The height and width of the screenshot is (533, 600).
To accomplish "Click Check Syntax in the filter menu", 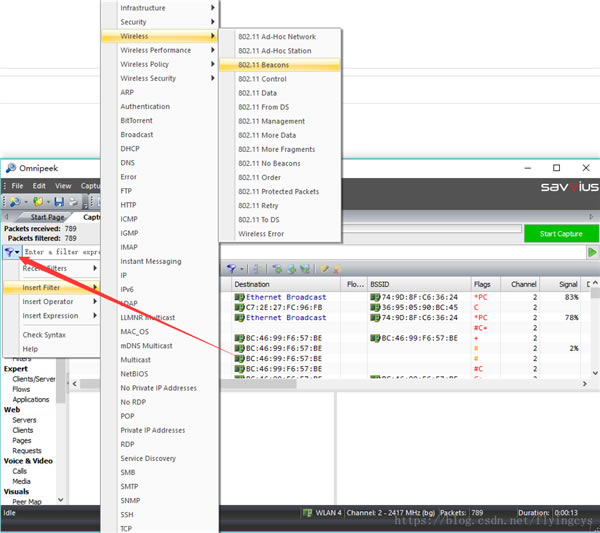I will [45, 335].
